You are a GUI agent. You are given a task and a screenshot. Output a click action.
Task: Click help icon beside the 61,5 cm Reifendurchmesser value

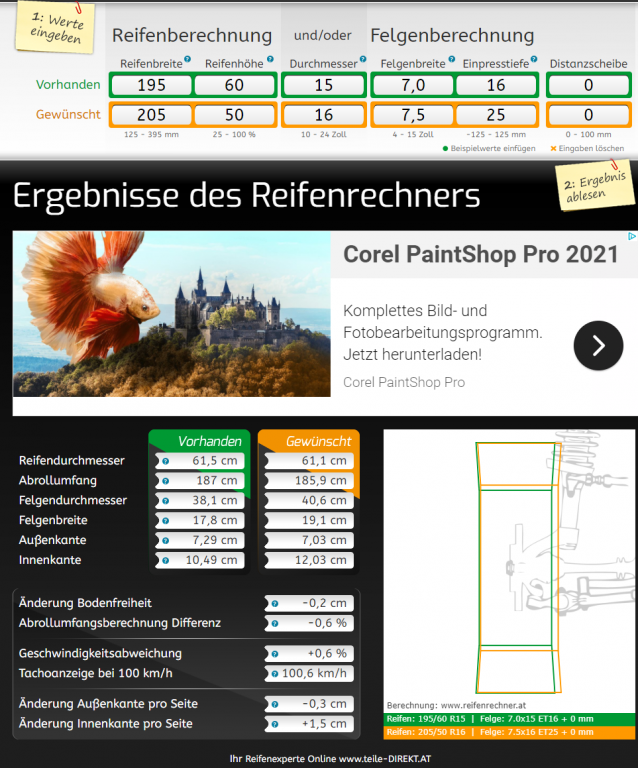[166, 461]
